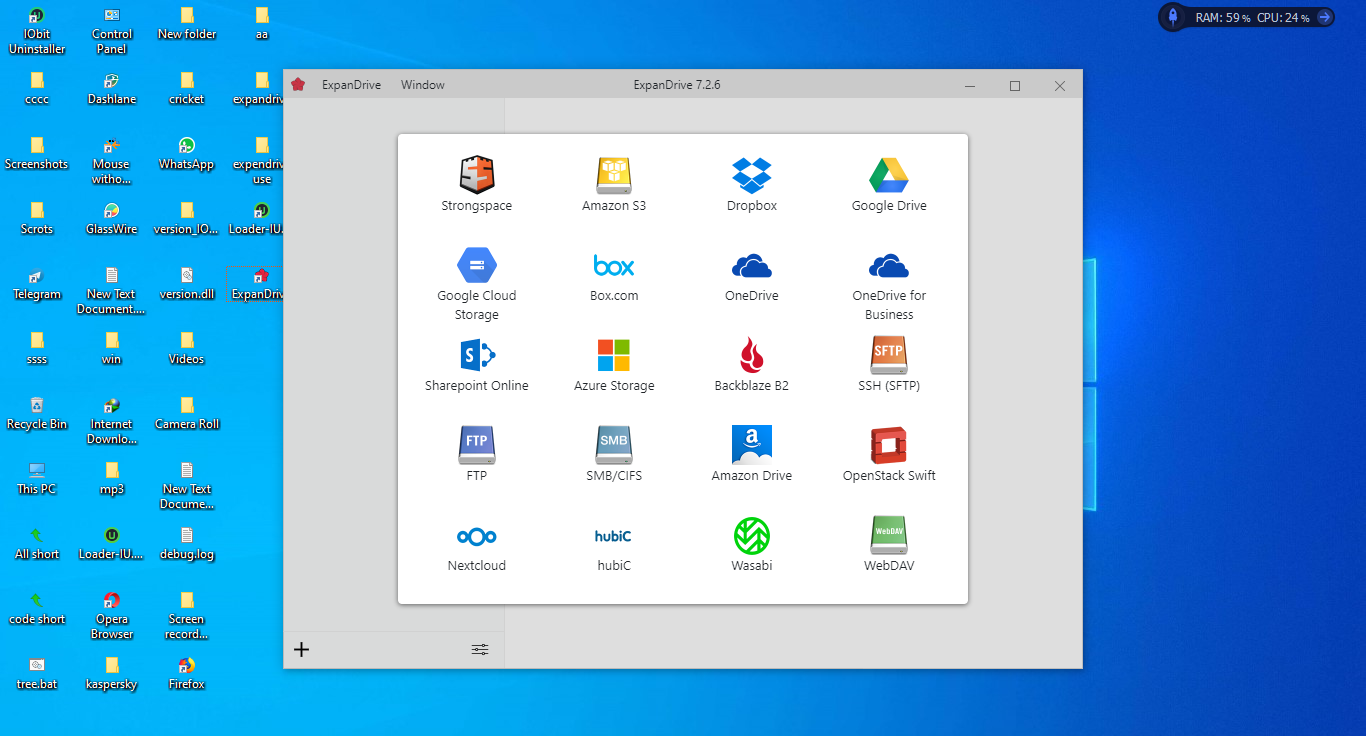Open ExpanDrive settings sliders icon
1366x736 pixels.
[x=480, y=650]
